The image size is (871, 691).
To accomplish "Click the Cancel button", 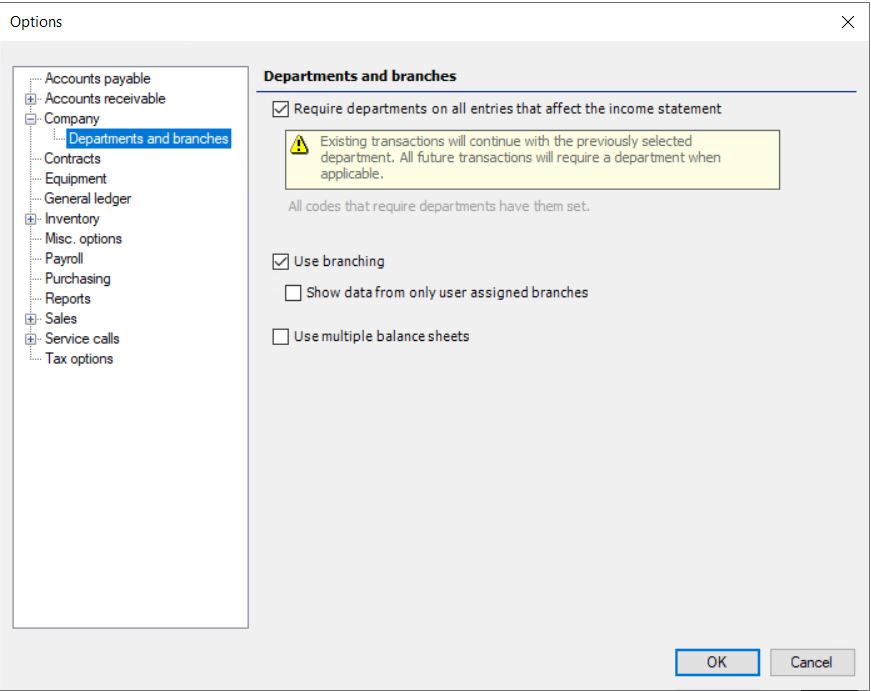I will pos(812,662).
